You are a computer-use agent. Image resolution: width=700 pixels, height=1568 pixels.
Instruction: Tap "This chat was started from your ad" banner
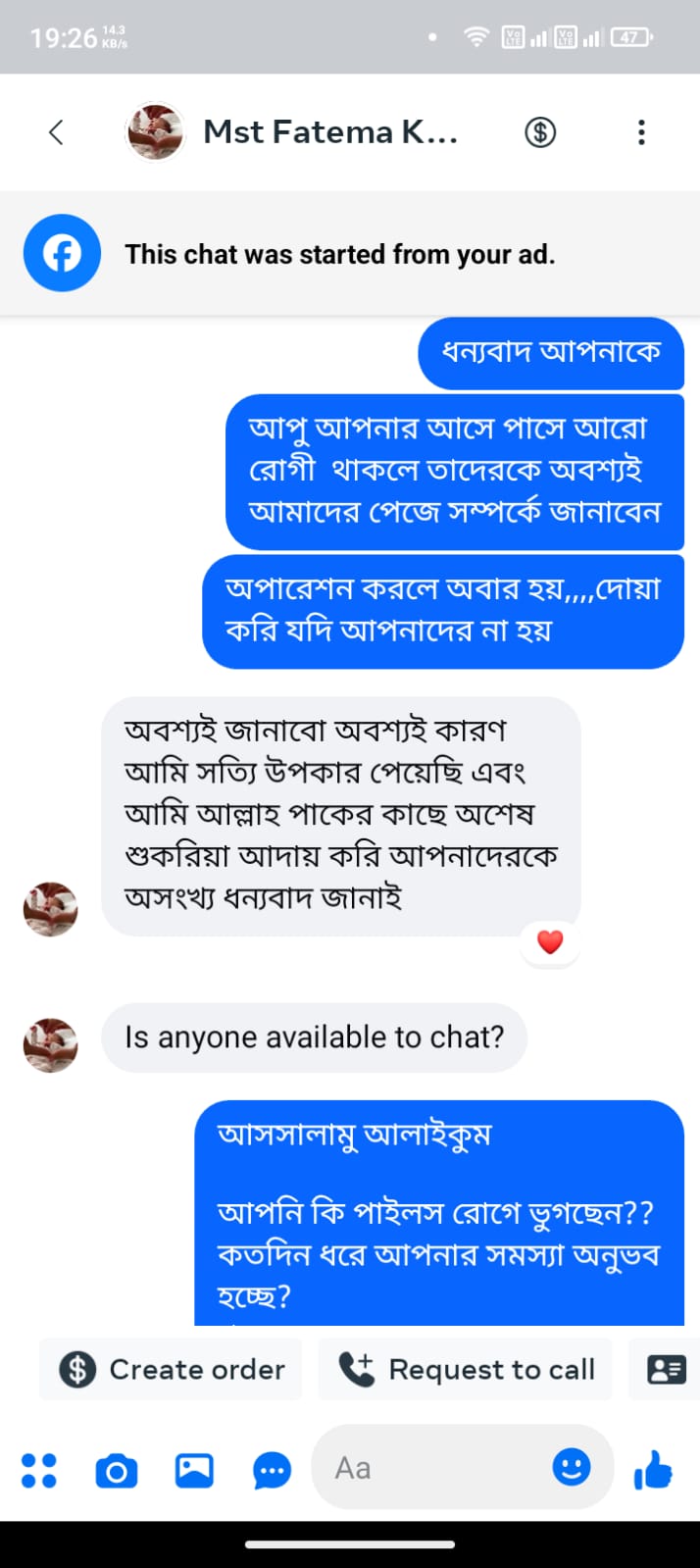tap(339, 255)
